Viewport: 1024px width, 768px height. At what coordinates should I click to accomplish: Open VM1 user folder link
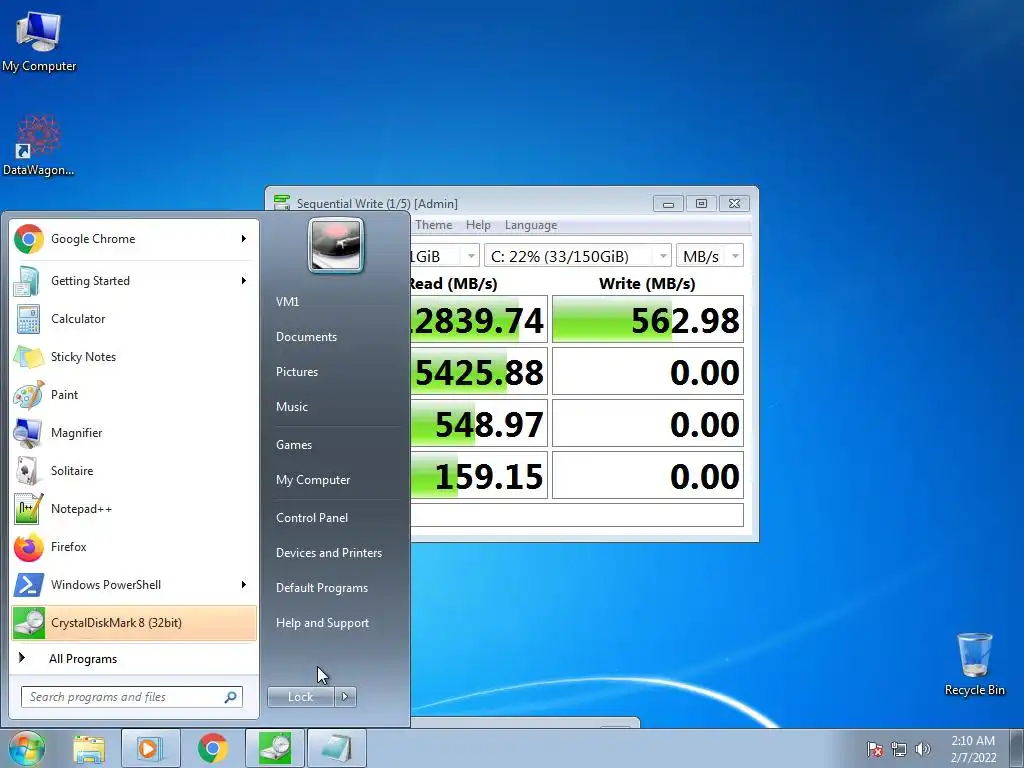click(x=287, y=302)
